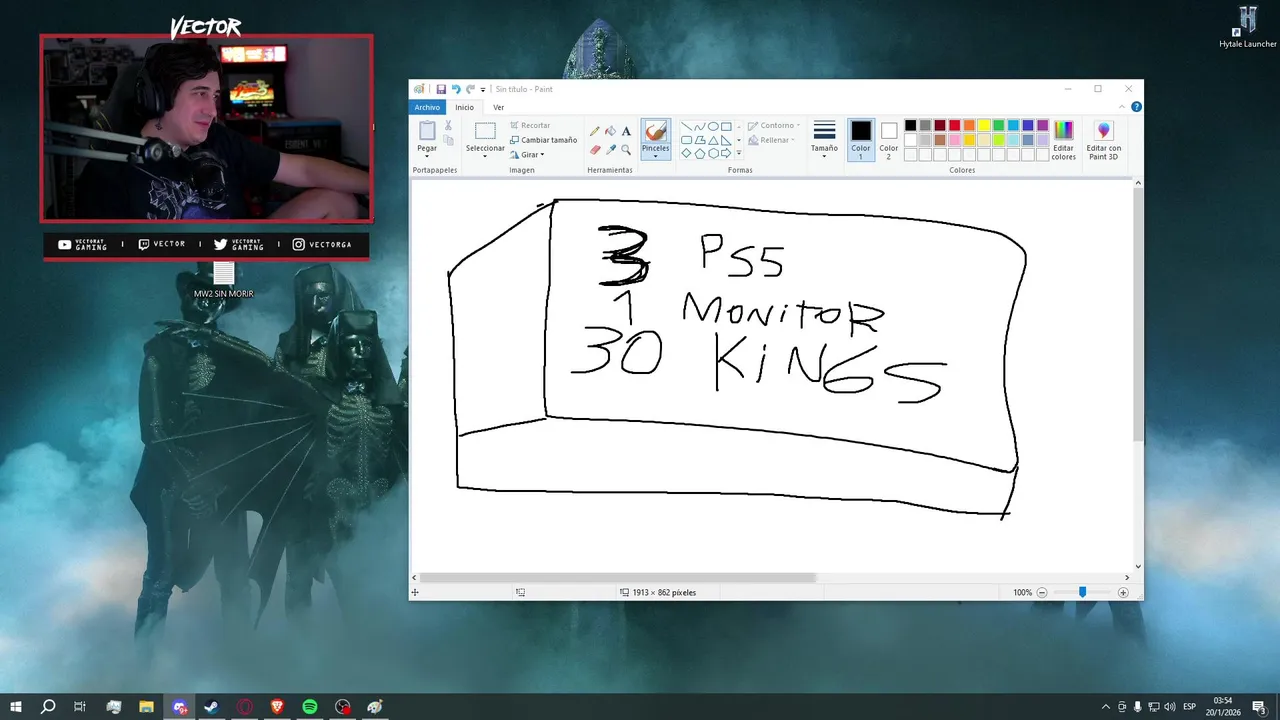Click the vertical scrollbar of canvas
The width and height of the screenshot is (1280, 720).
click(x=1138, y=315)
